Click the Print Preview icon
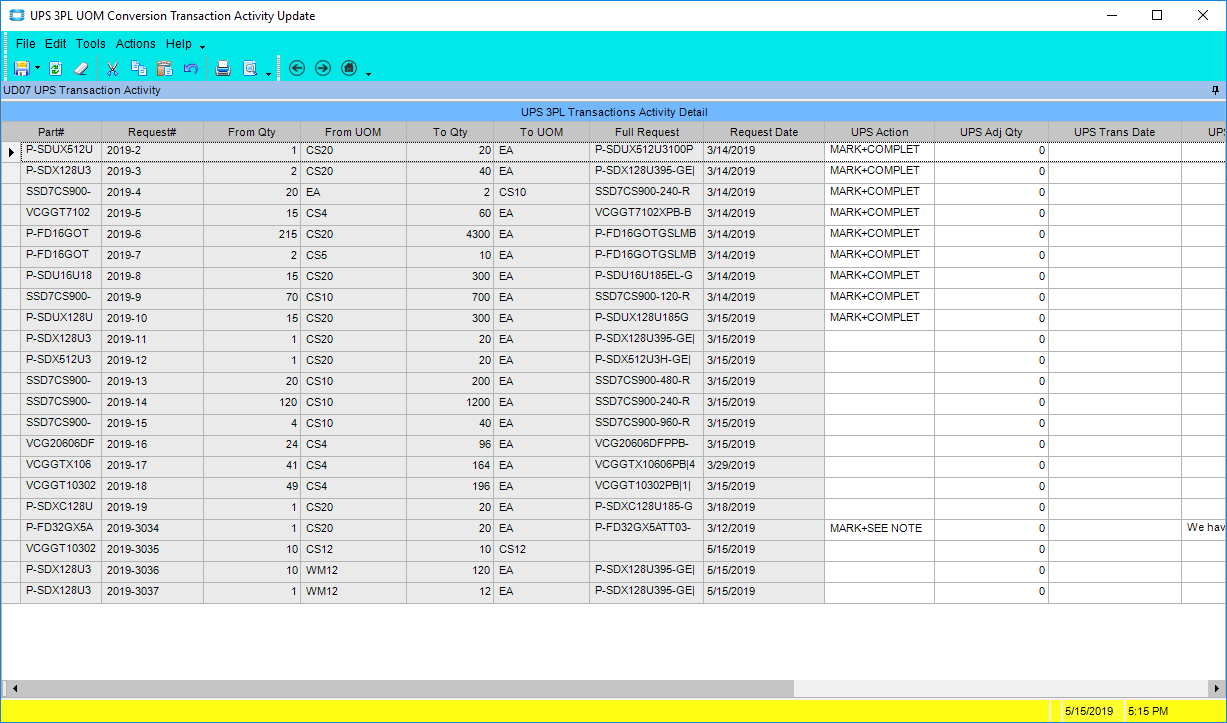Image resolution: width=1227 pixels, height=723 pixels. 250,68
